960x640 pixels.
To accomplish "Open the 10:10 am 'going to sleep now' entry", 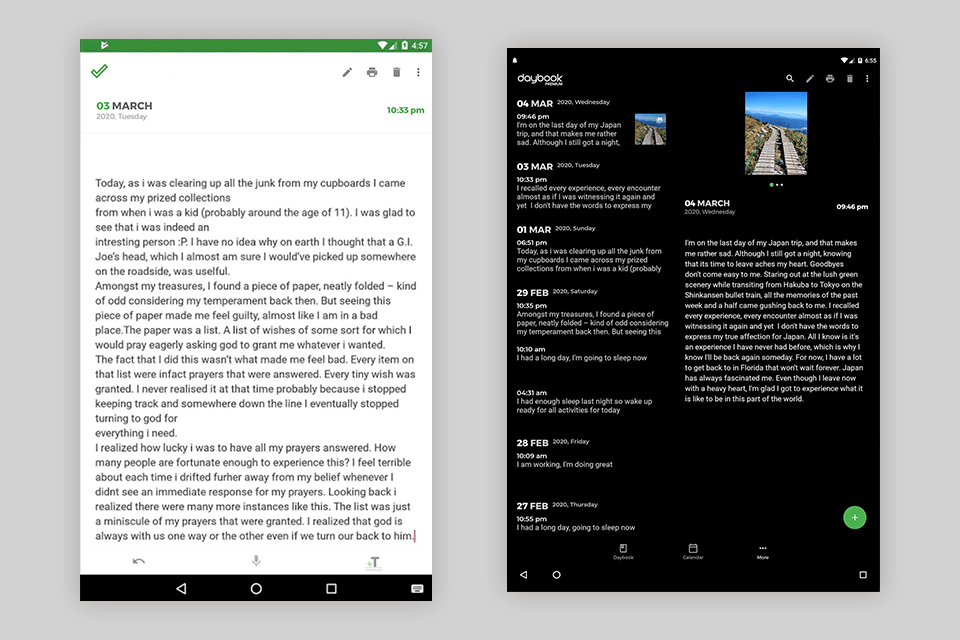I will click(x=582, y=353).
